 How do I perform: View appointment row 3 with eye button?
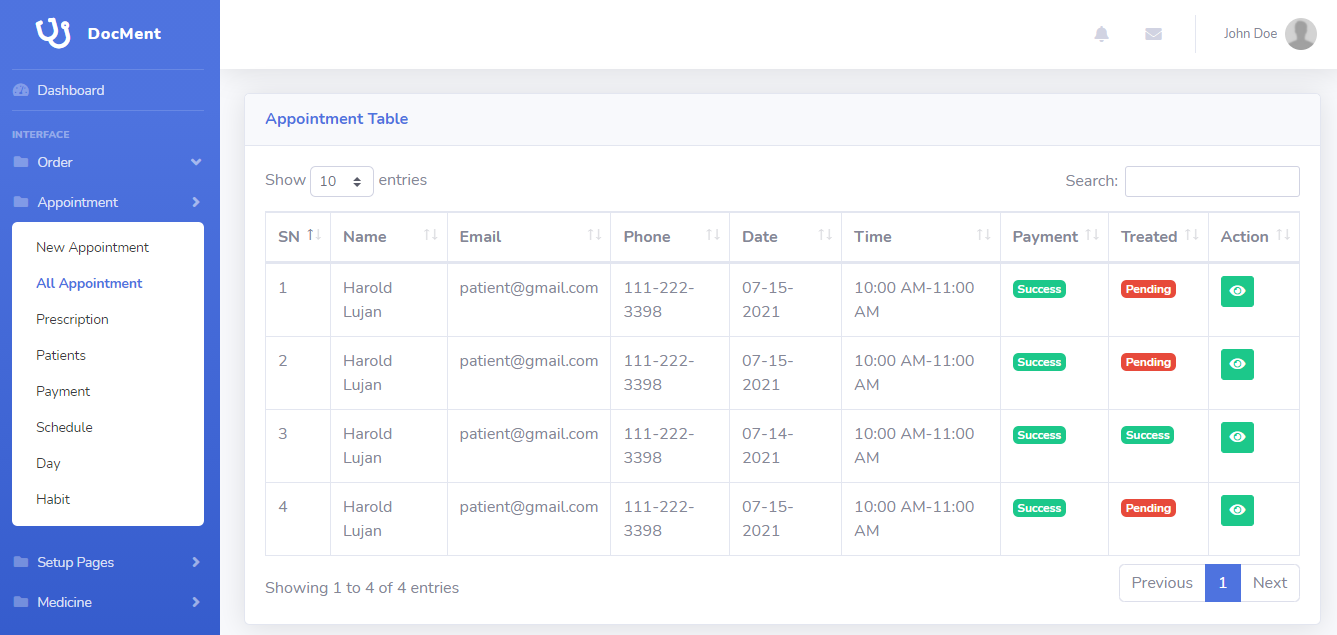(1237, 437)
